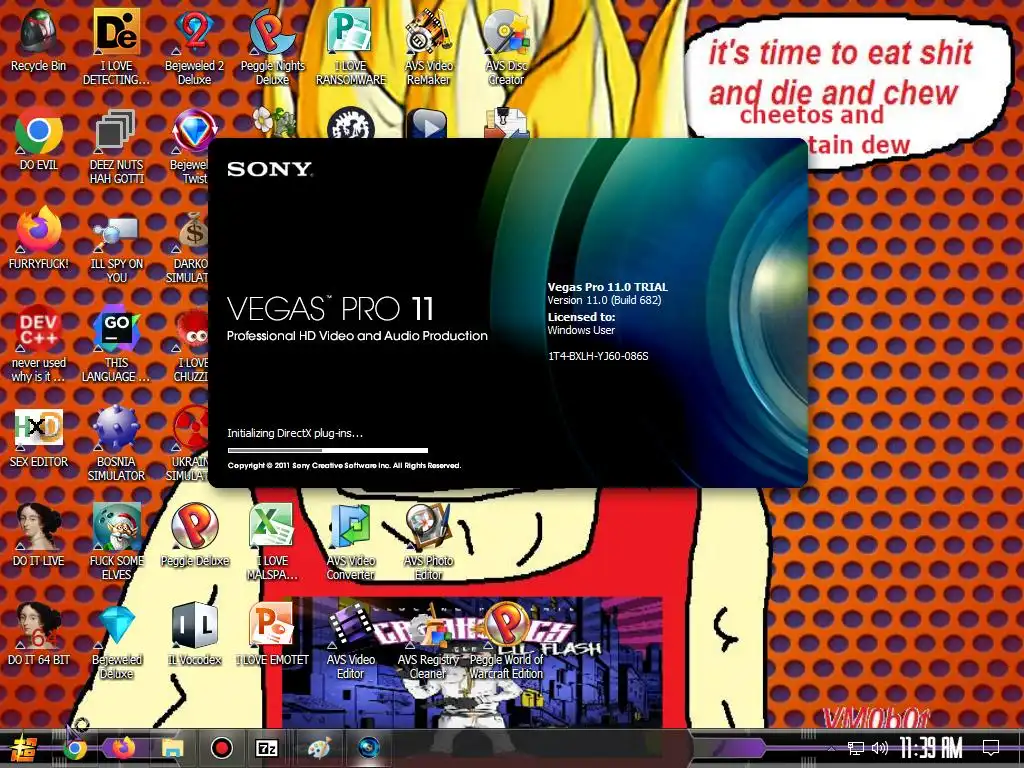Open Paint palette icon in taskbar
This screenshot has width=1024, height=768.
pyautogui.click(x=319, y=748)
